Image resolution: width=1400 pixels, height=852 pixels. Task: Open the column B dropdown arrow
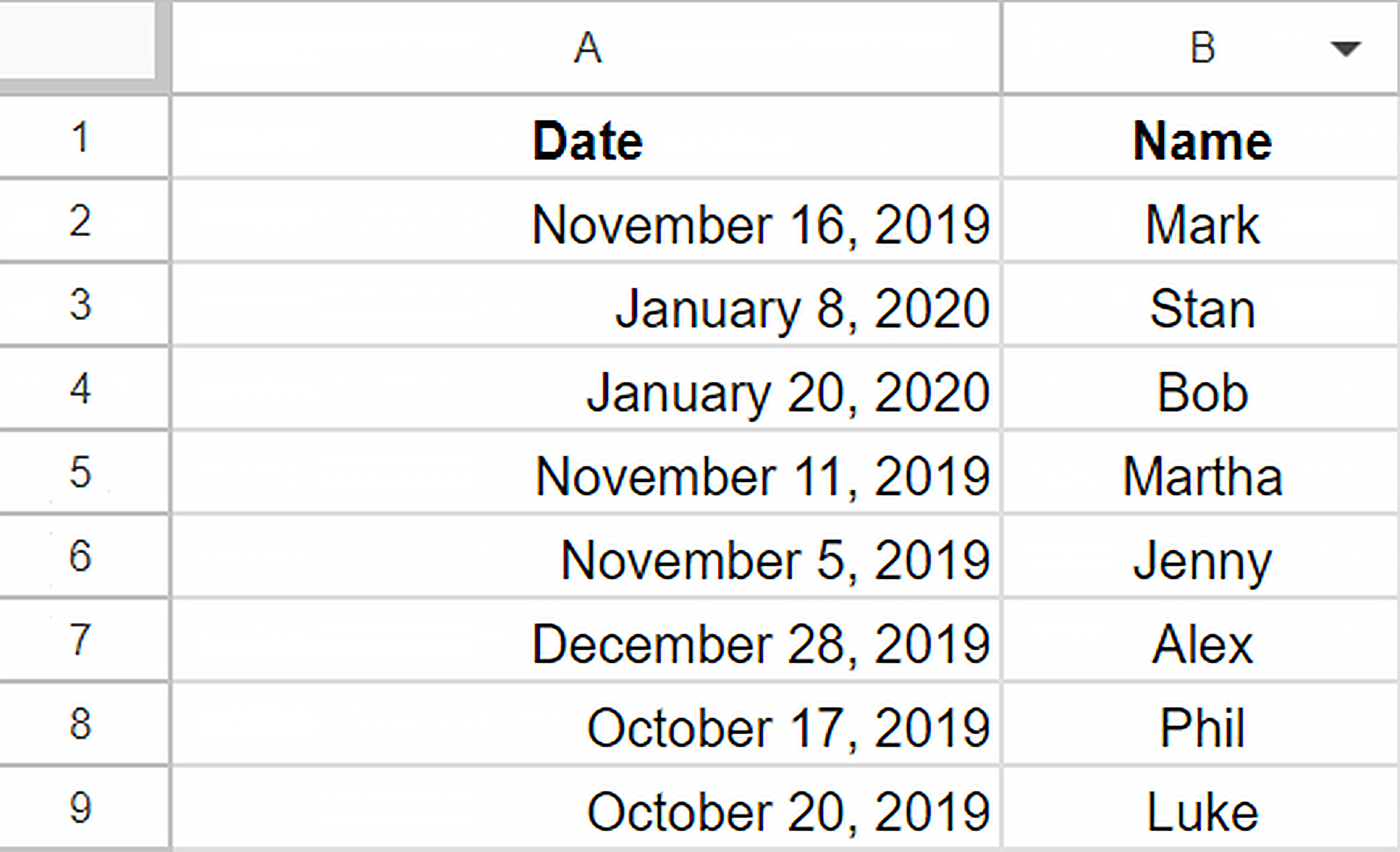[x=1345, y=49]
